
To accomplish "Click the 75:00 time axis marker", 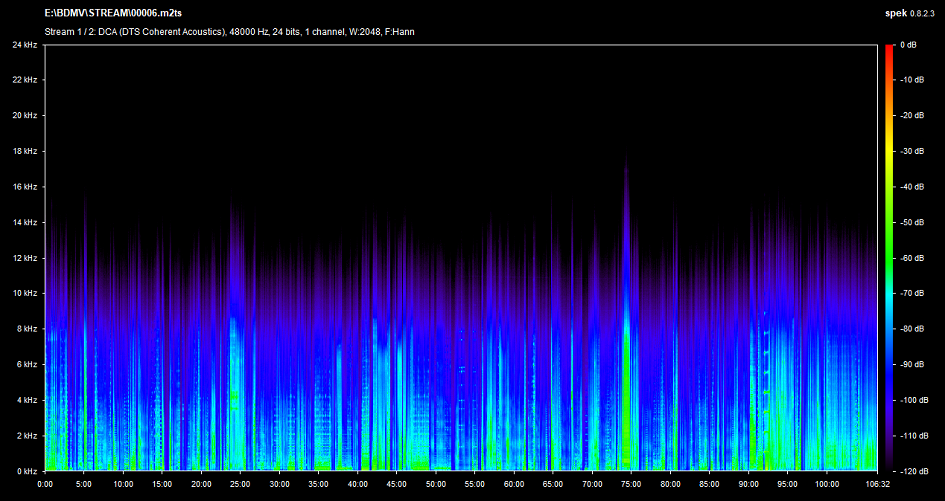I will point(630,483).
